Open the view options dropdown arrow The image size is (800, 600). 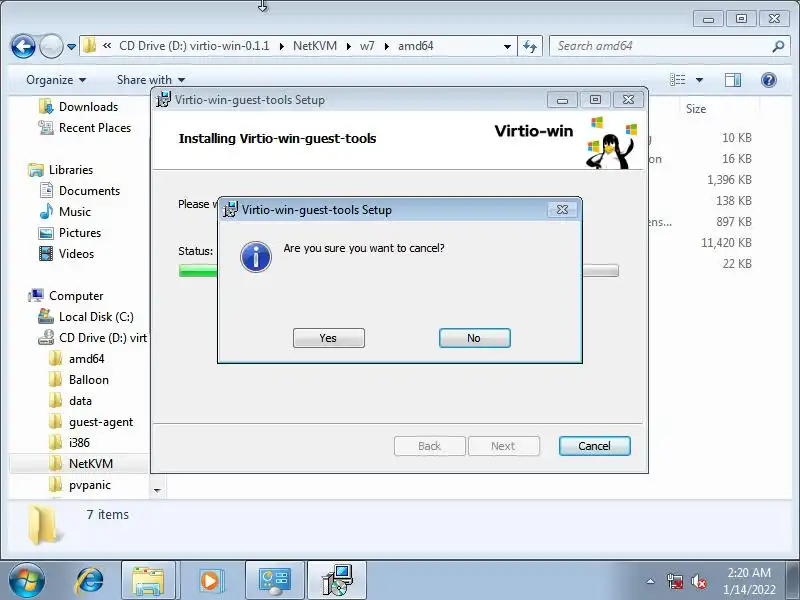[x=699, y=80]
